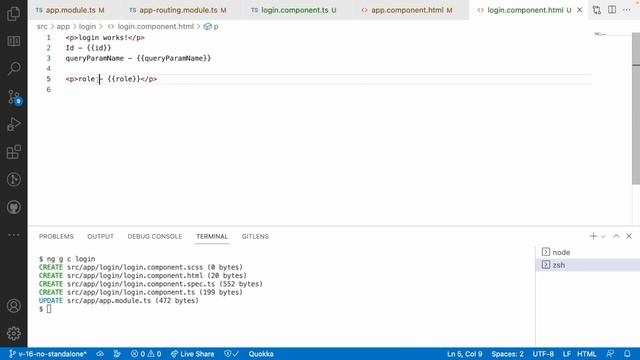Select the zsh terminal instance
Viewport: 640px width, 360px height.
(x=587, y=265)
